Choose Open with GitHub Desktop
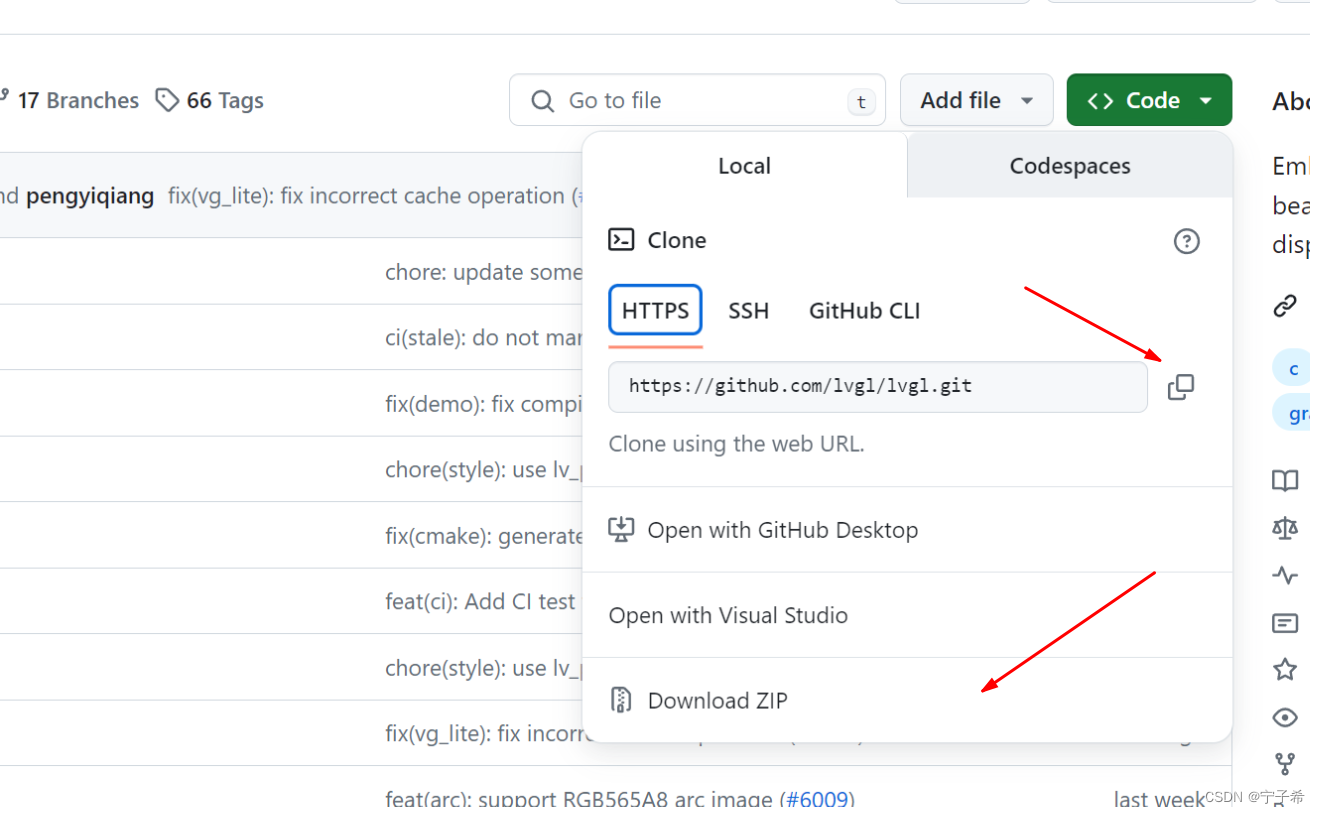Viewport: 1320px width, 813px height. point(907,530)
